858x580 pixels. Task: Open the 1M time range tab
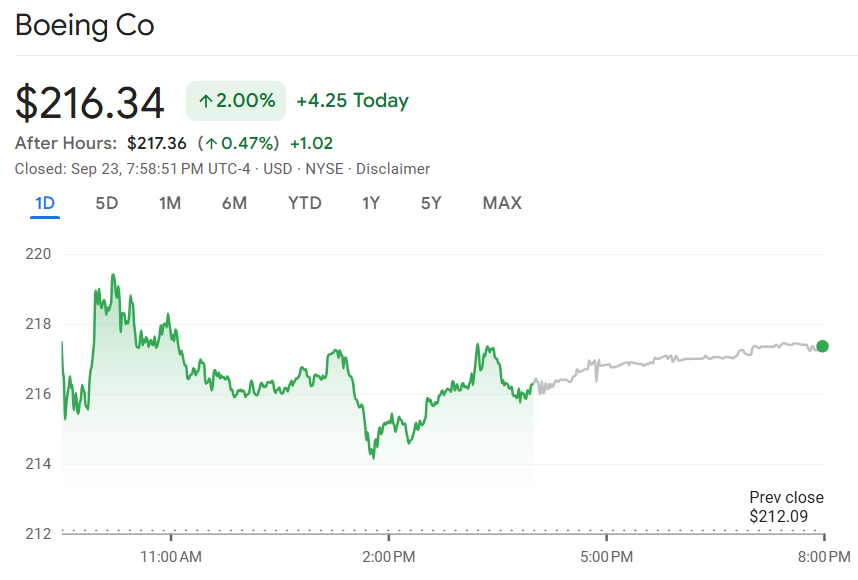pyautogui.click(x=170, y=203)
